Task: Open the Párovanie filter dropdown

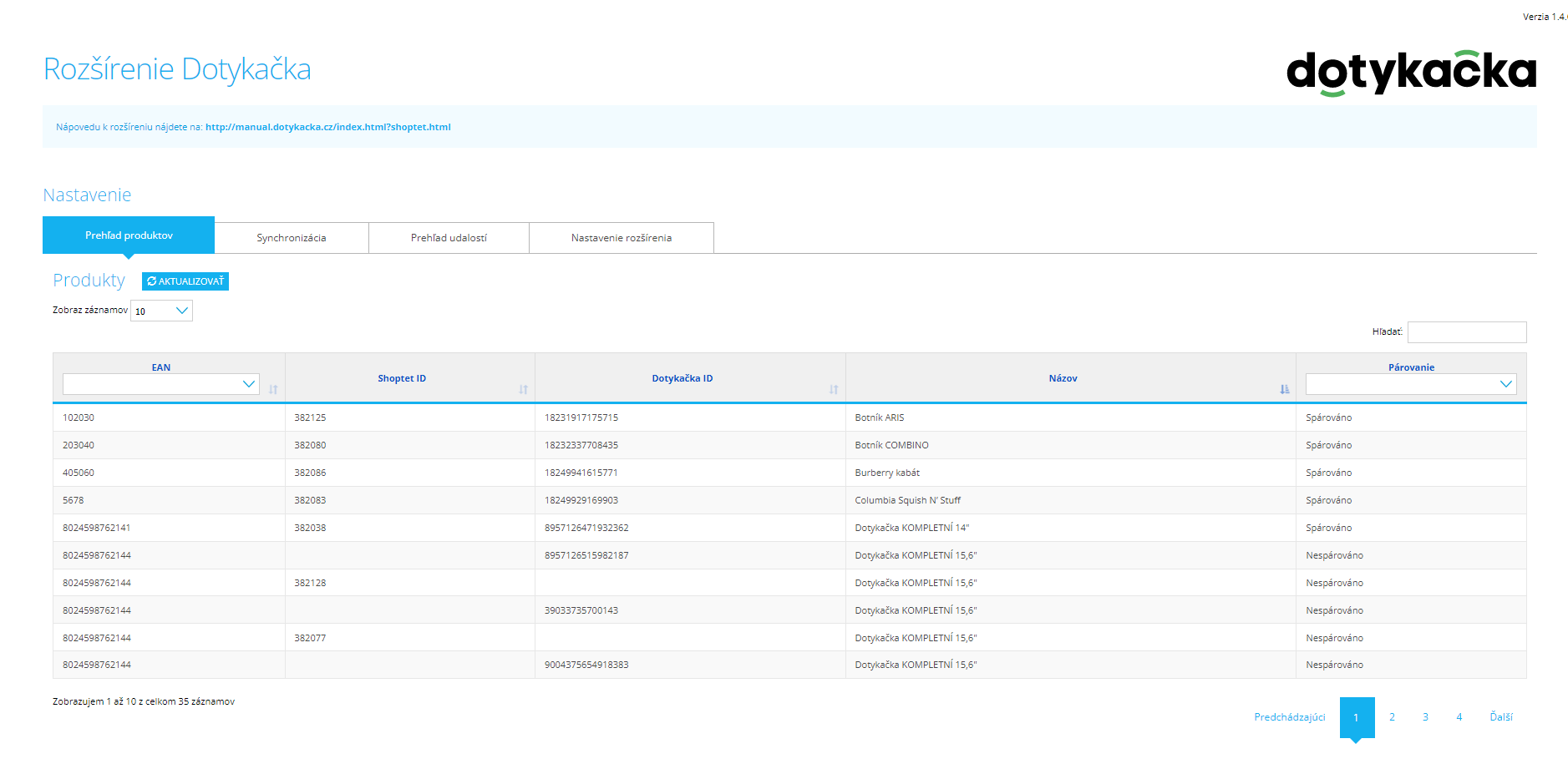Action: click(1411, 384)
